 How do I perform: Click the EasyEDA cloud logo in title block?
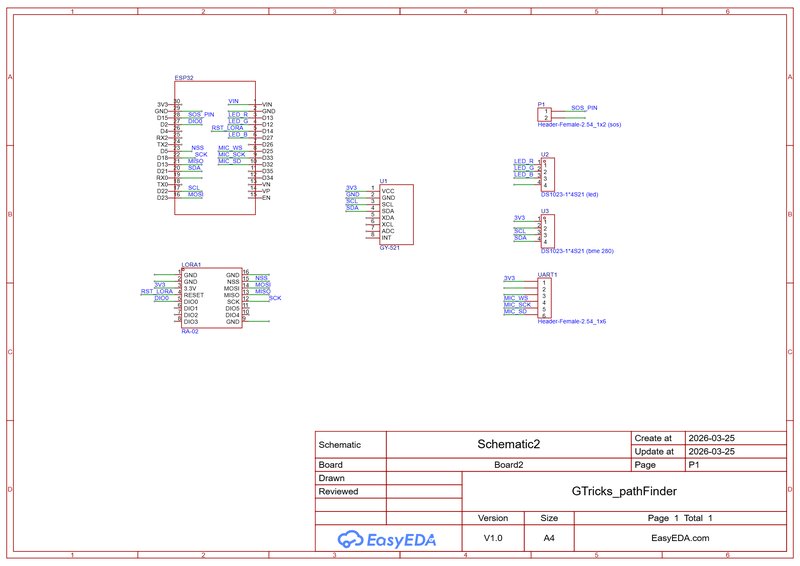pyautogui.click(x=386, y=539)
